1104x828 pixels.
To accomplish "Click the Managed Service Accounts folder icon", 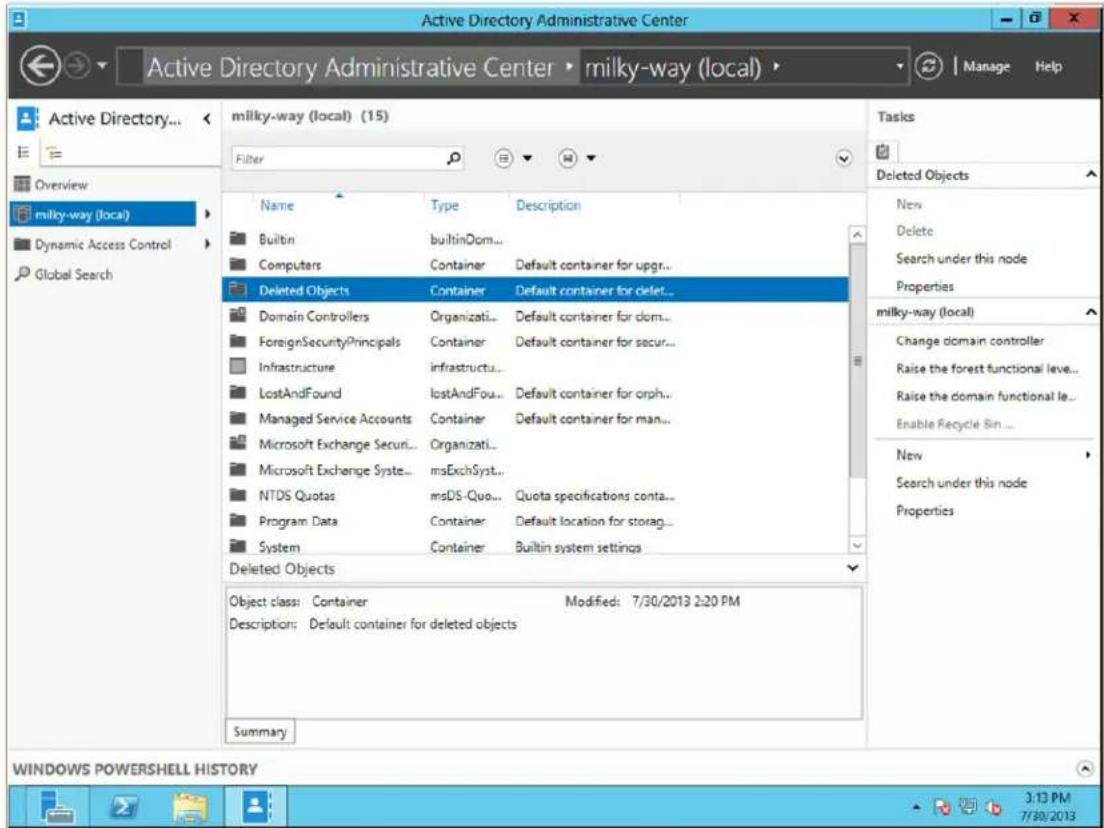I will (x=238, y=418).
